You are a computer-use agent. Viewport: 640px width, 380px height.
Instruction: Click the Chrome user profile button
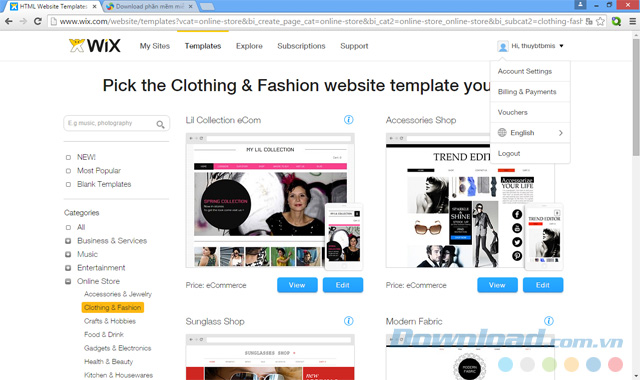coord(580,4)
